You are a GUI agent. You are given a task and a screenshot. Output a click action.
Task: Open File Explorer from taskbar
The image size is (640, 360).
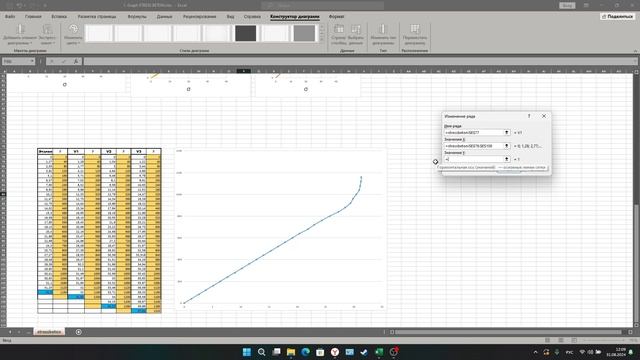tap(291, 352)
